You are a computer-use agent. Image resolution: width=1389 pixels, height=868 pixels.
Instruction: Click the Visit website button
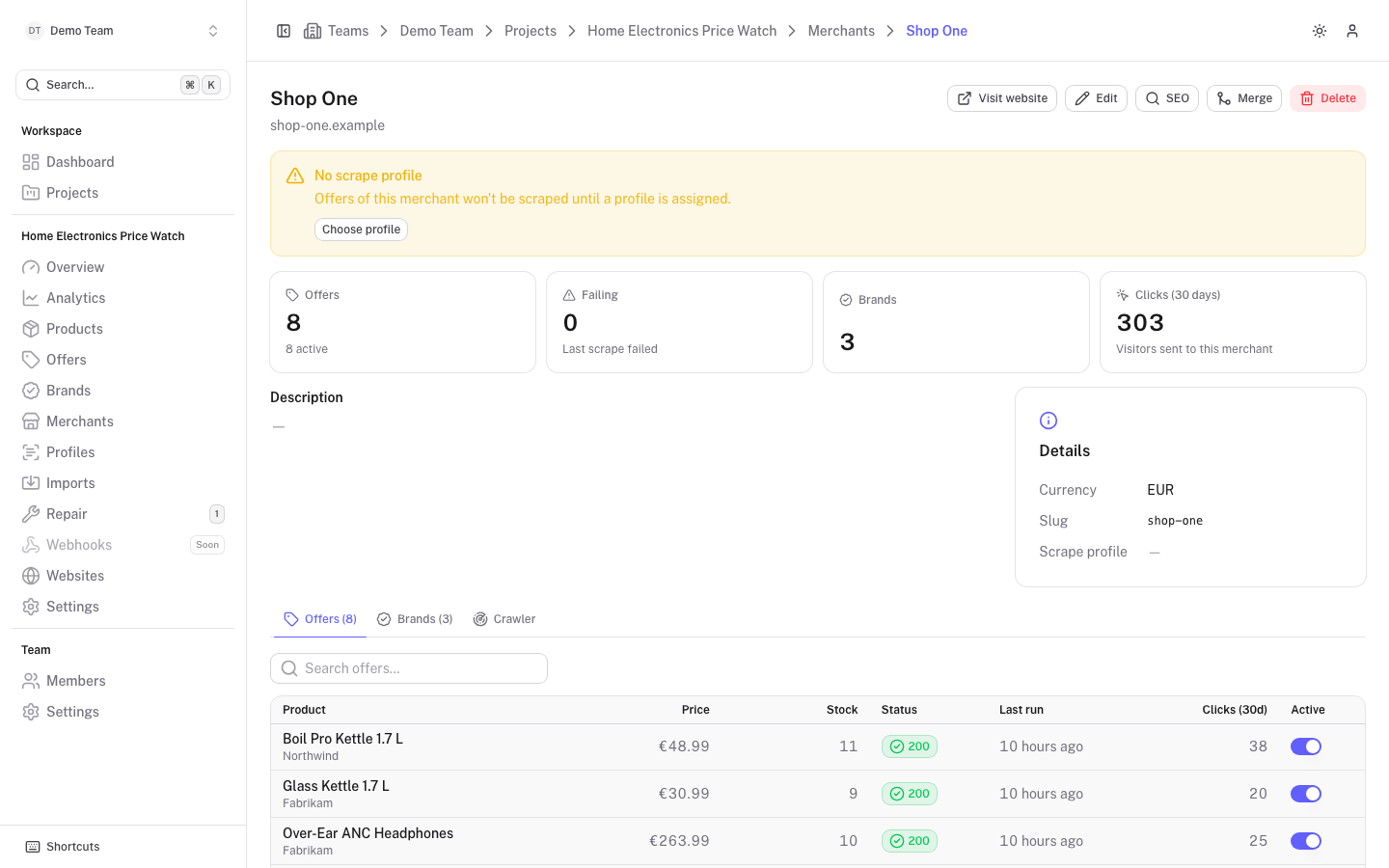coord(1002,98)
